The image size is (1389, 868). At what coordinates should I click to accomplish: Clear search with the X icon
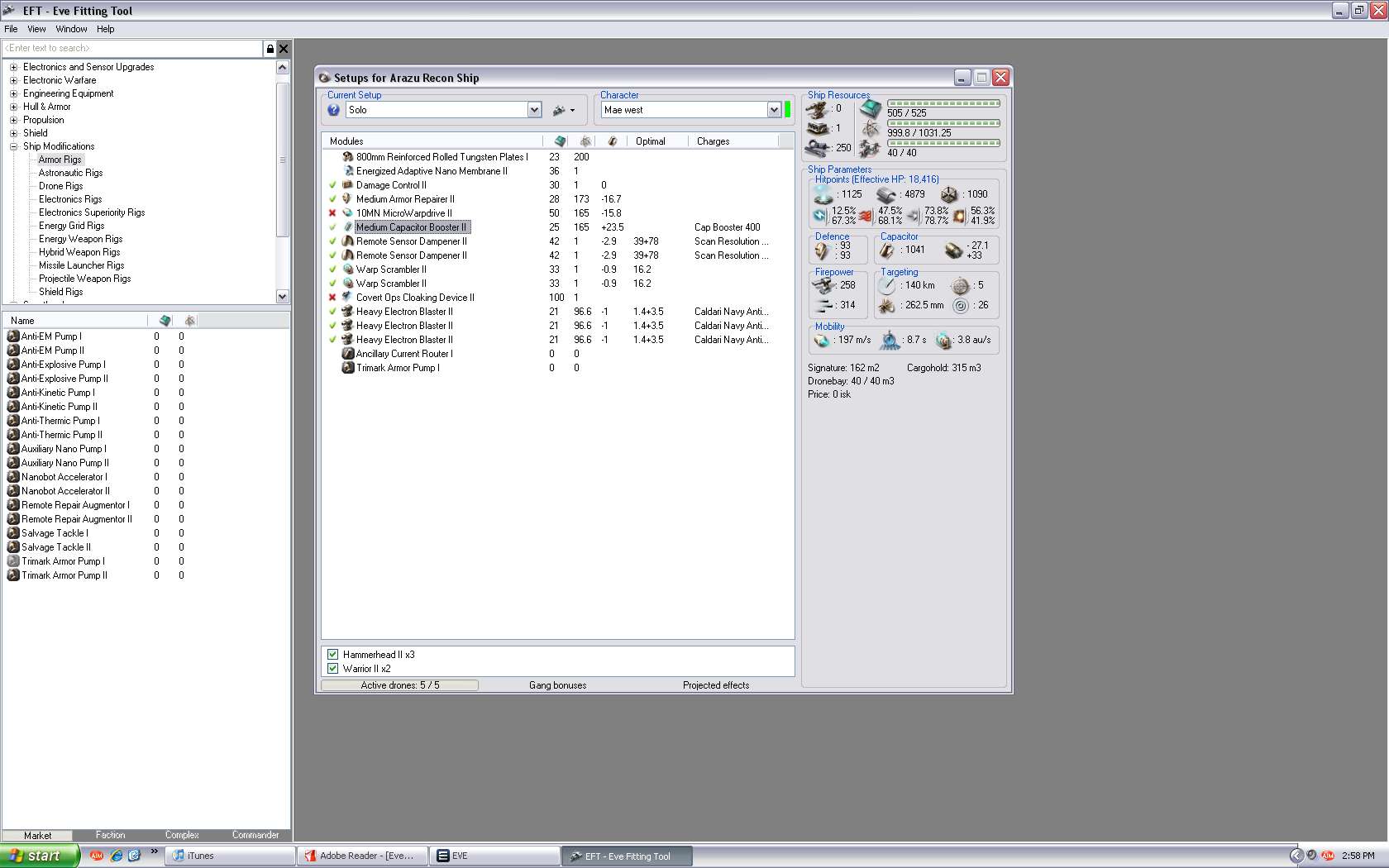coord(284,49)
